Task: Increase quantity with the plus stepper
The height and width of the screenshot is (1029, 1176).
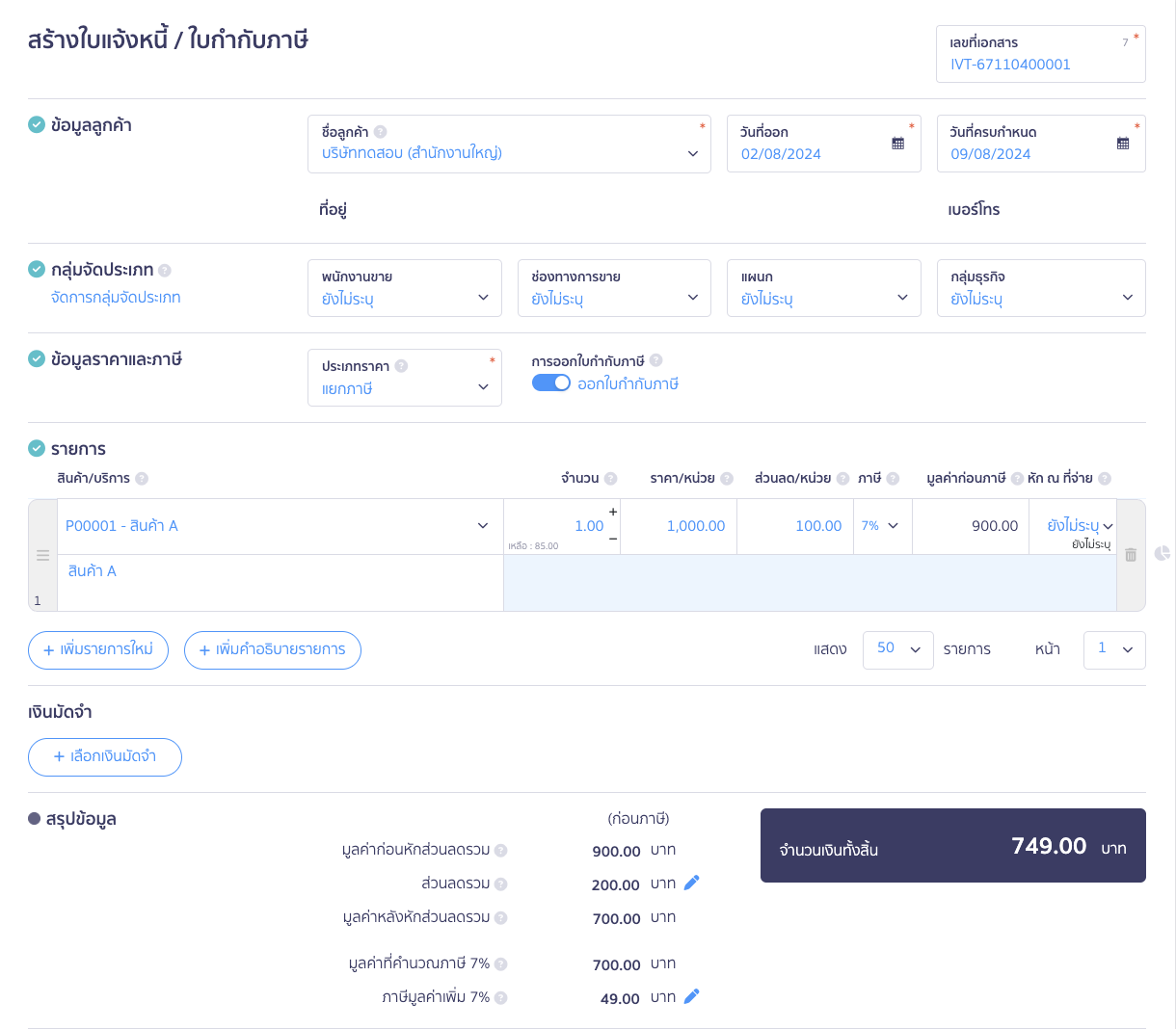Action: pyautogui.click(x=612, y=512)
